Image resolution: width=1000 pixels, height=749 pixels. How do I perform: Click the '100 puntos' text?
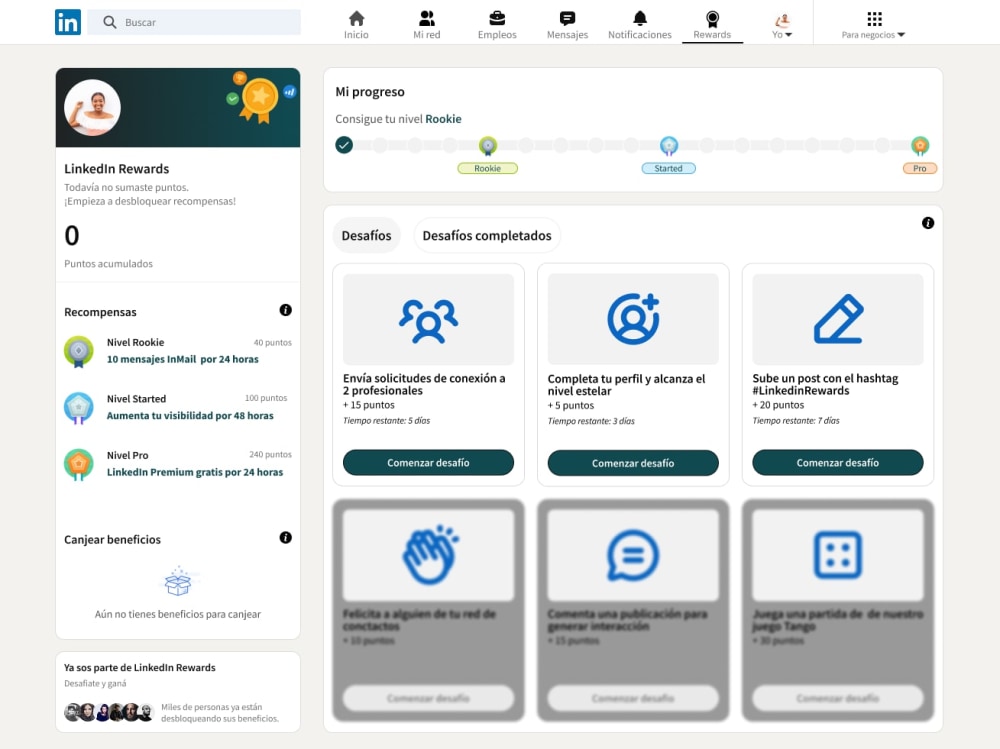(266, 398)
